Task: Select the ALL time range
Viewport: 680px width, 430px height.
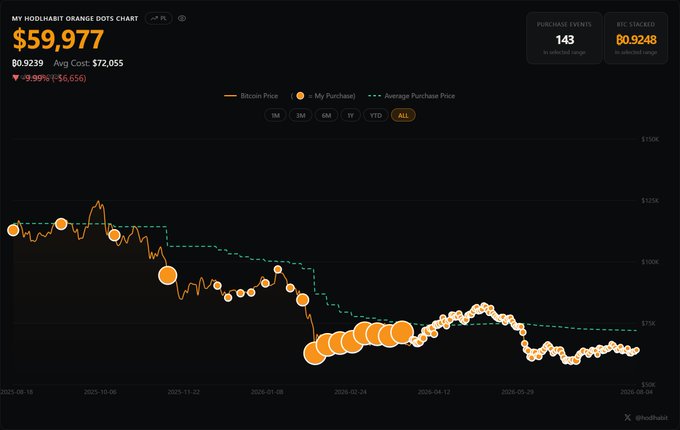Action: pyautogui.click(x=403, y=115)
